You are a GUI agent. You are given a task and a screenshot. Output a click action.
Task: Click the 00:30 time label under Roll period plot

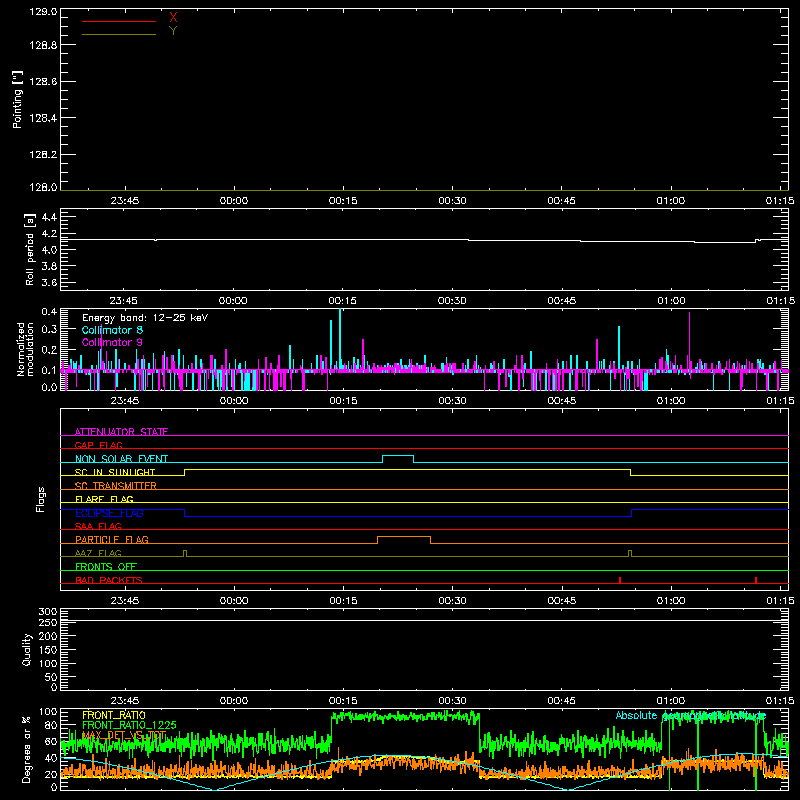click(x=452, y=301)
